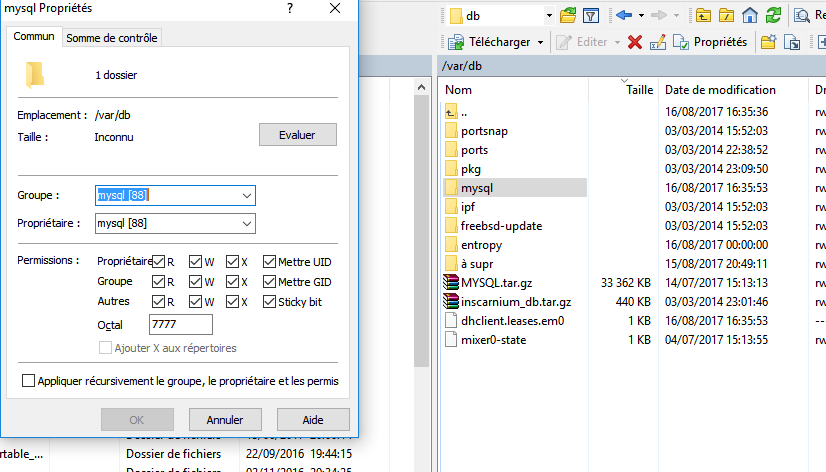826x472 pixels.
Task: Click the /var/db path bar
Action: tap(632, 66)
